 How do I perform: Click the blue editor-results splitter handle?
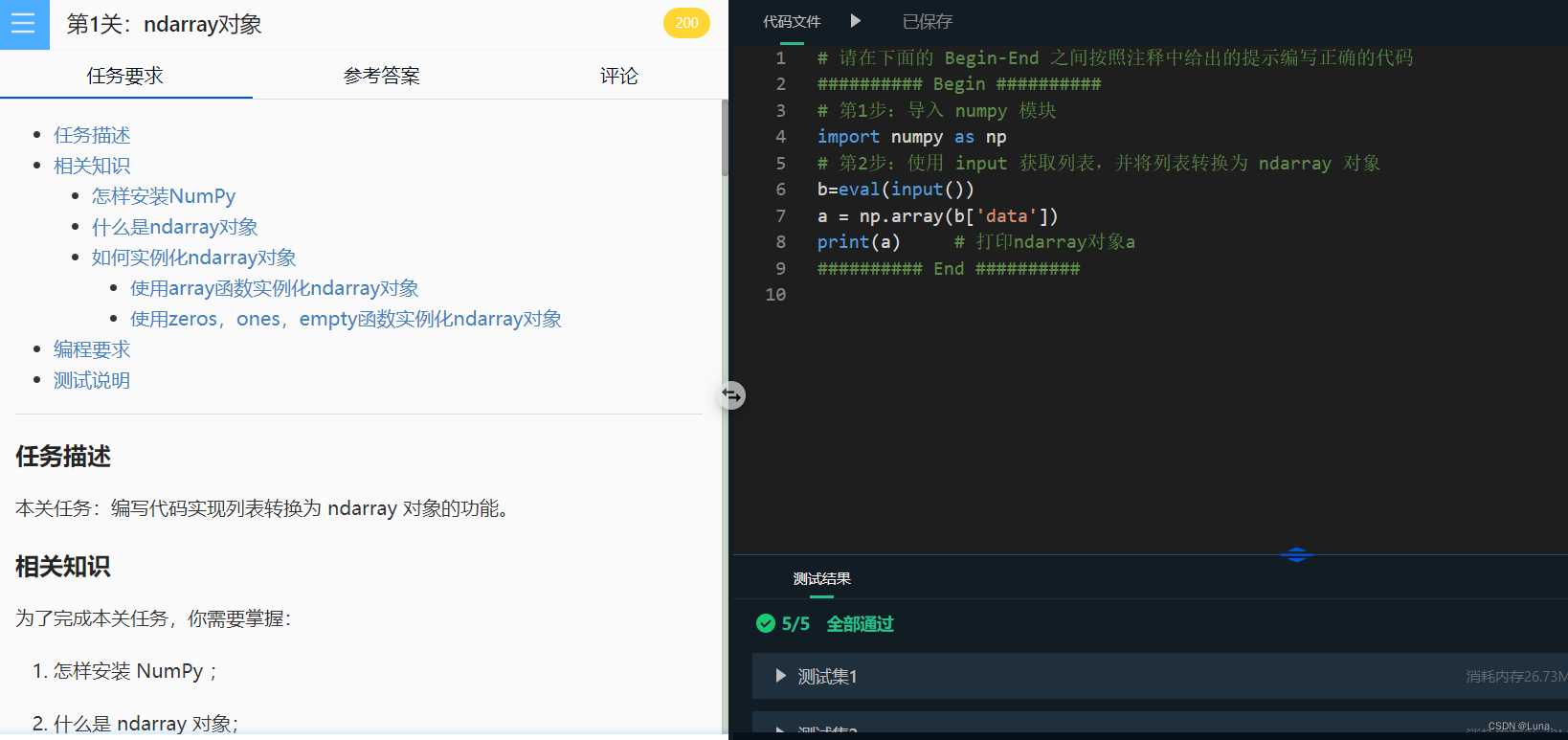coord(1296,554)
